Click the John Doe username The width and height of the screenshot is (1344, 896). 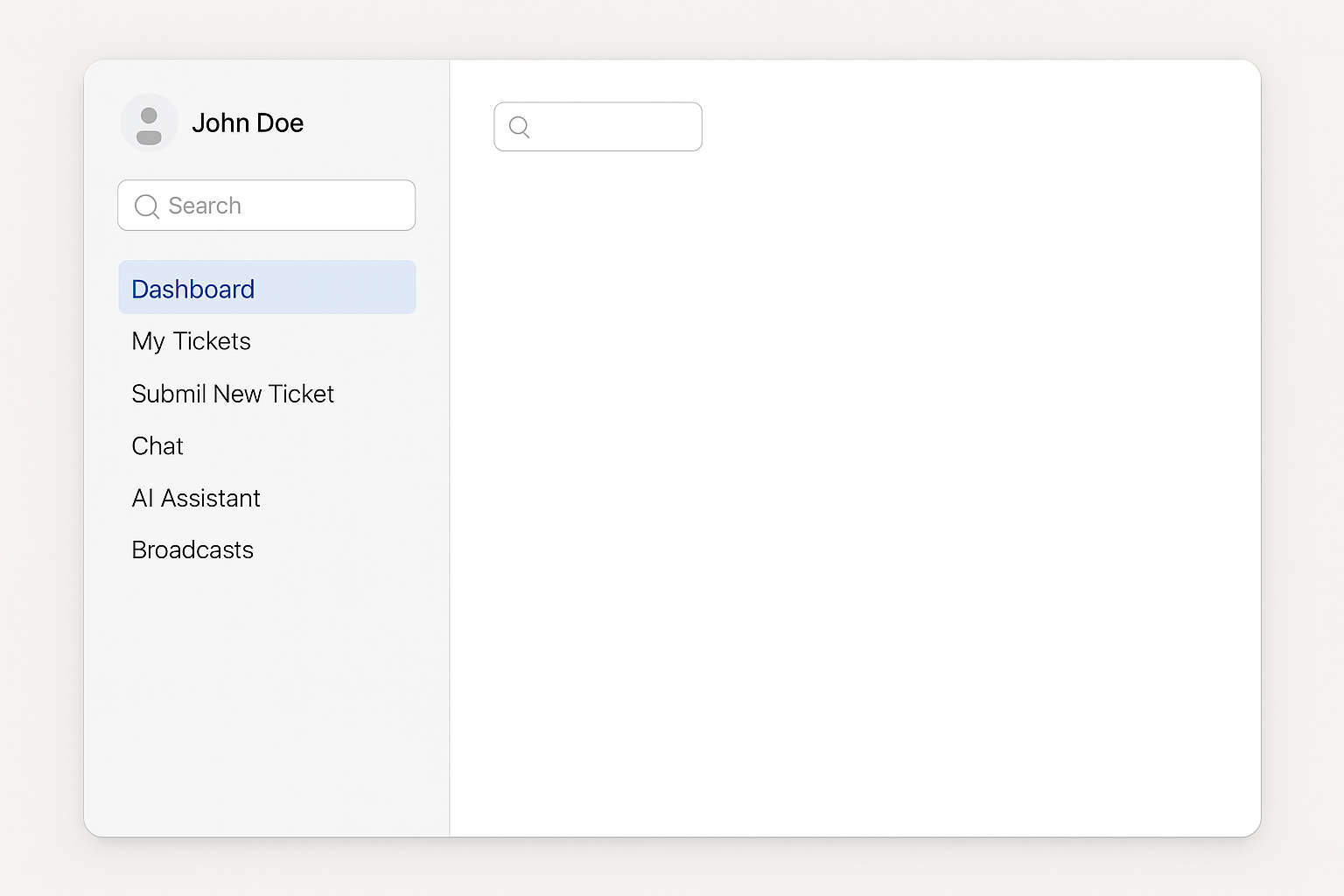pos(248,123)
